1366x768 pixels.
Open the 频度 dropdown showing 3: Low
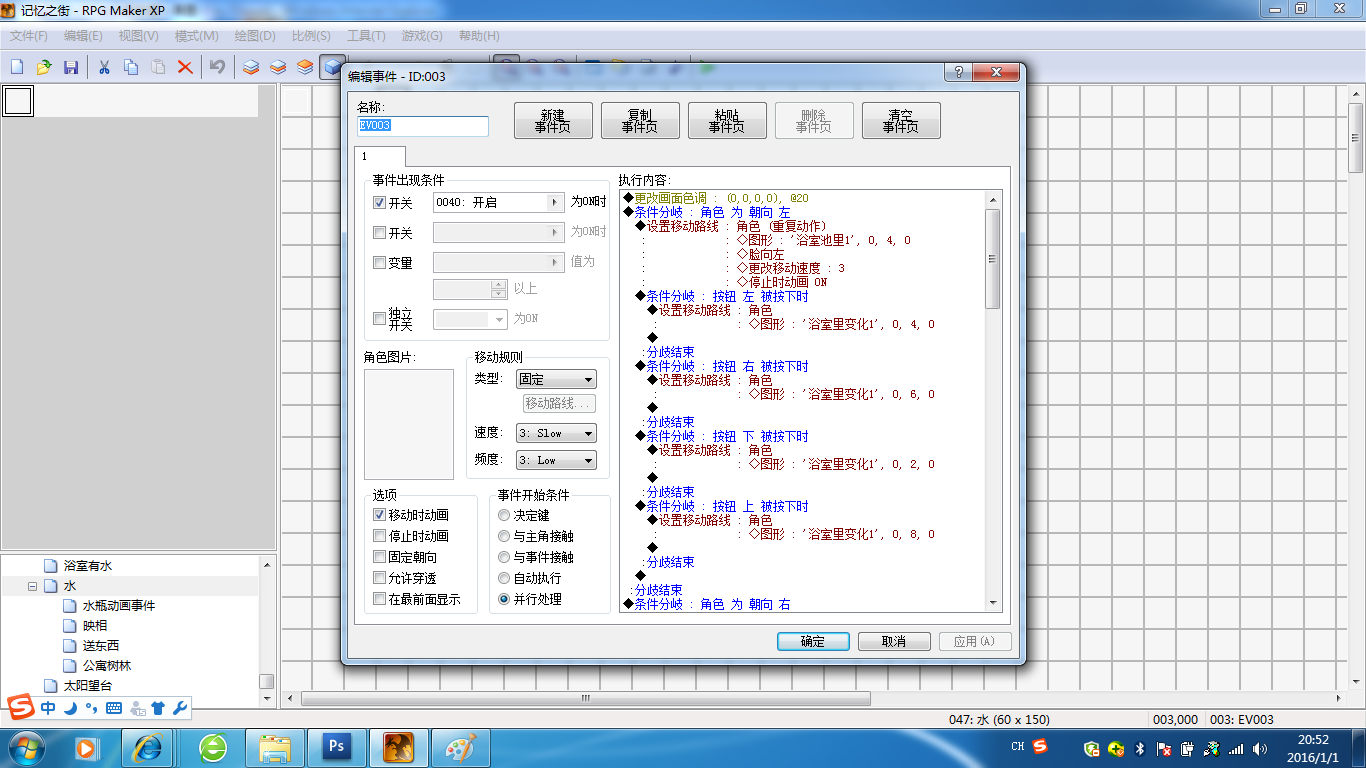pyautogui.click(x=556, y=460)
